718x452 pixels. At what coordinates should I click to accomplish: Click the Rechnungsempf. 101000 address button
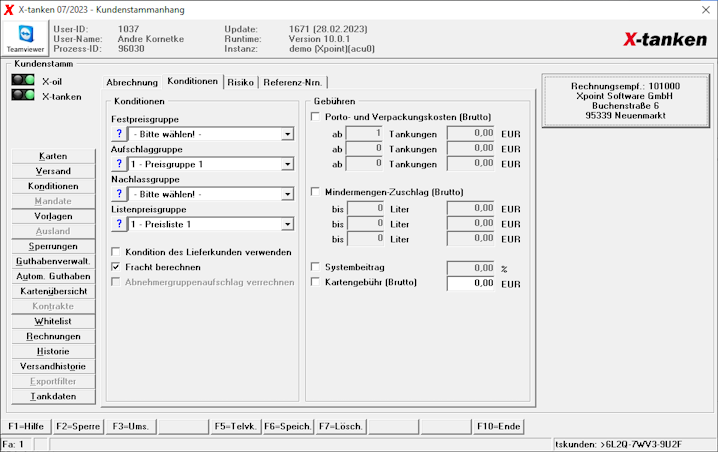tap(626, 101)
